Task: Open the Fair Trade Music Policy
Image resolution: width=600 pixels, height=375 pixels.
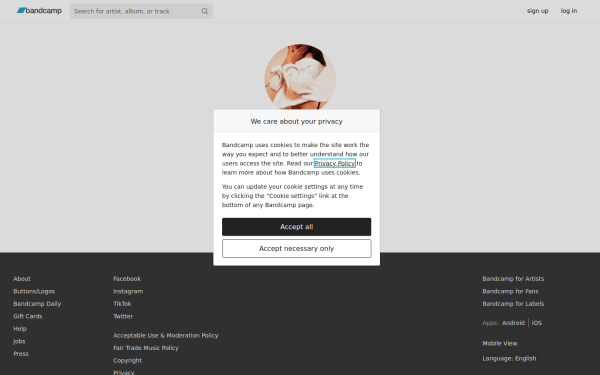Action: click(146, 348)
